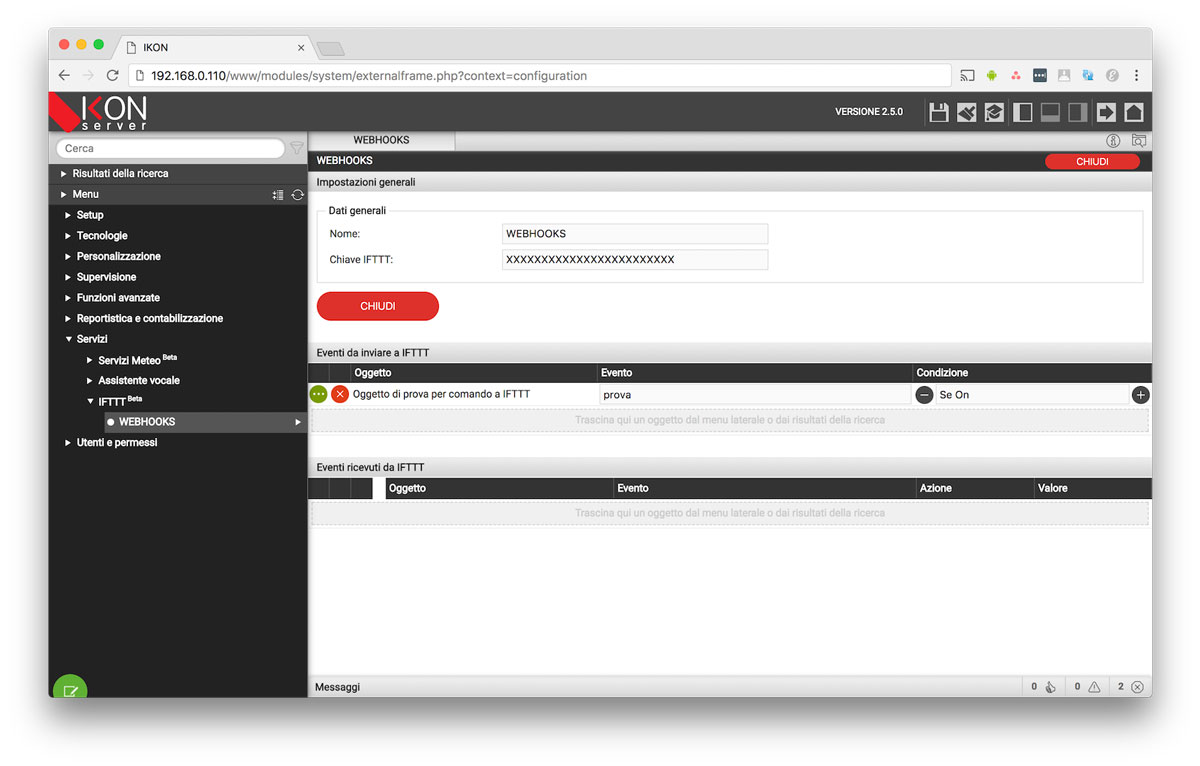Click the top right CHIUDI button
Screen dimensions: 1200x766
coord(1092,161)
